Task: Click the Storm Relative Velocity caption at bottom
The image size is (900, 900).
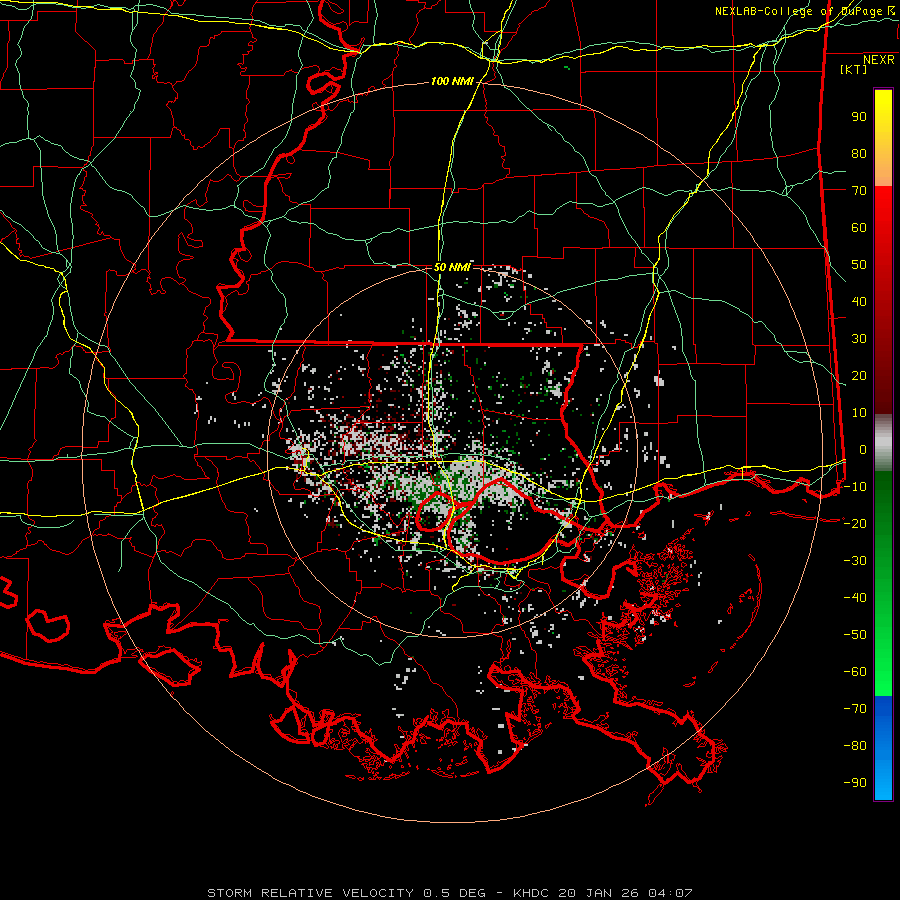Action: tap(449, 893)
